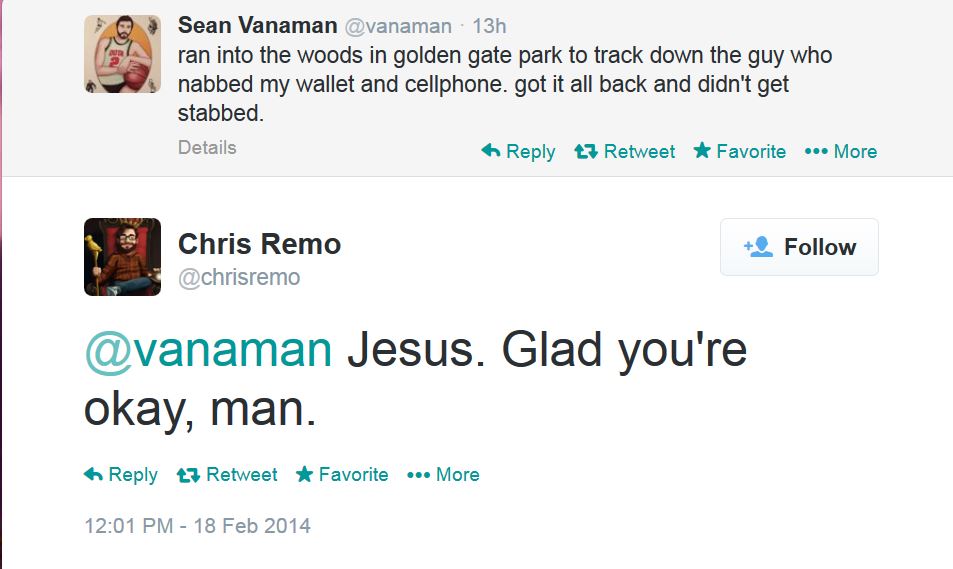Click the reply arrow icon on Sean Vanaman's tweet
Viewport: 953px width, 569px height.
491,151
